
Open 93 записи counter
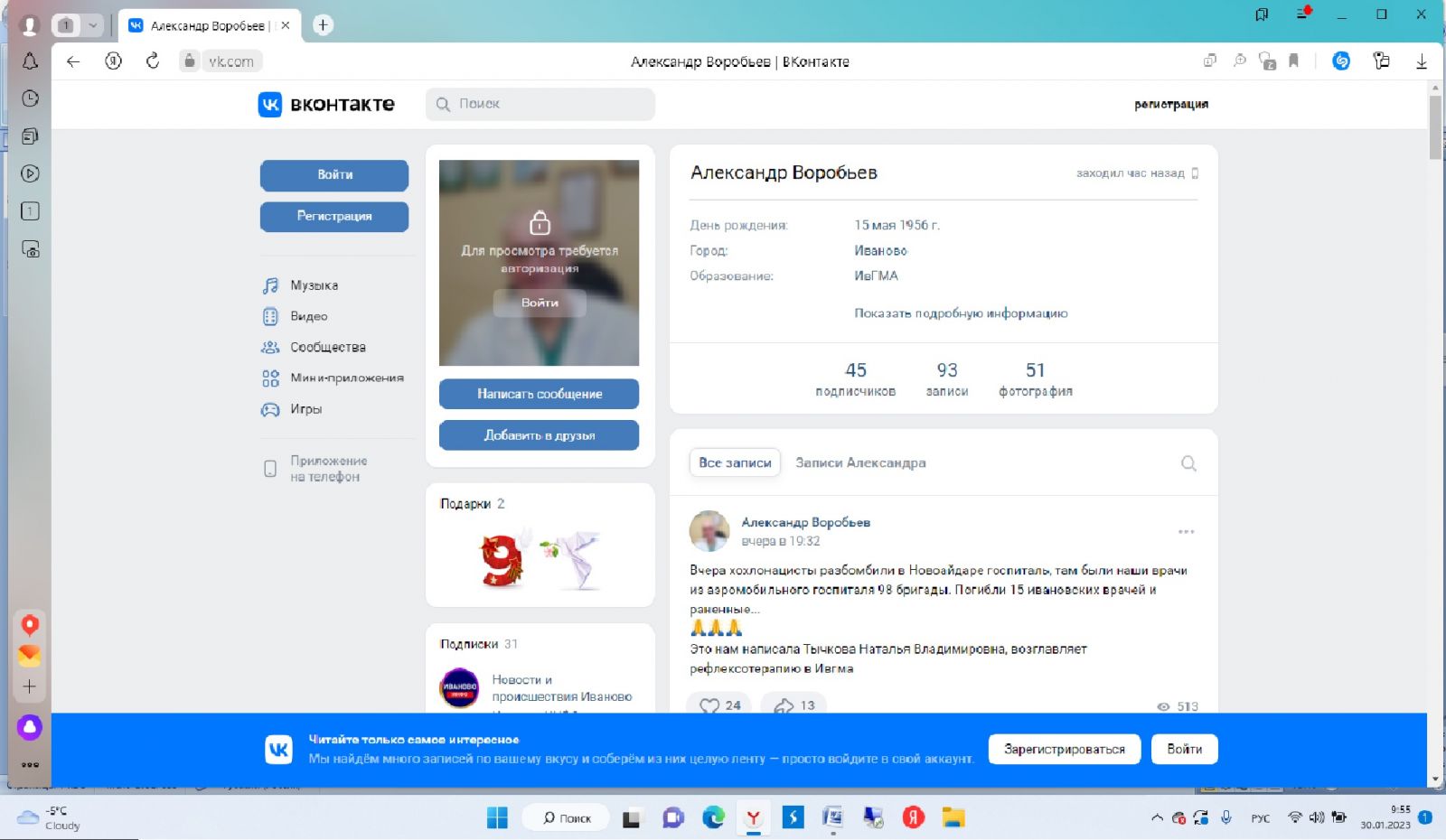[x=947, y=379]
